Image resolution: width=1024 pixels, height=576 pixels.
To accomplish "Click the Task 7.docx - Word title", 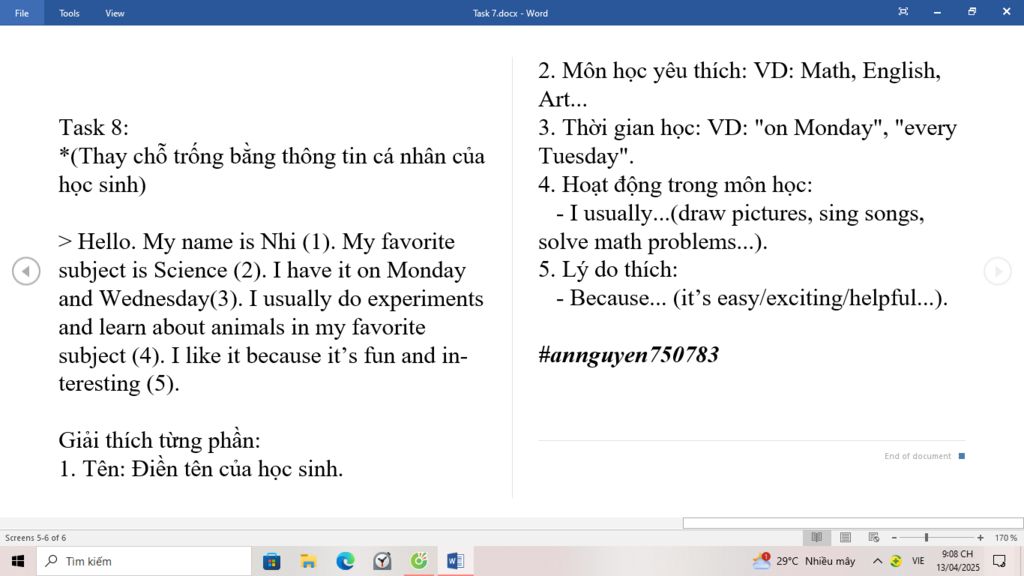I will (510, 13).
